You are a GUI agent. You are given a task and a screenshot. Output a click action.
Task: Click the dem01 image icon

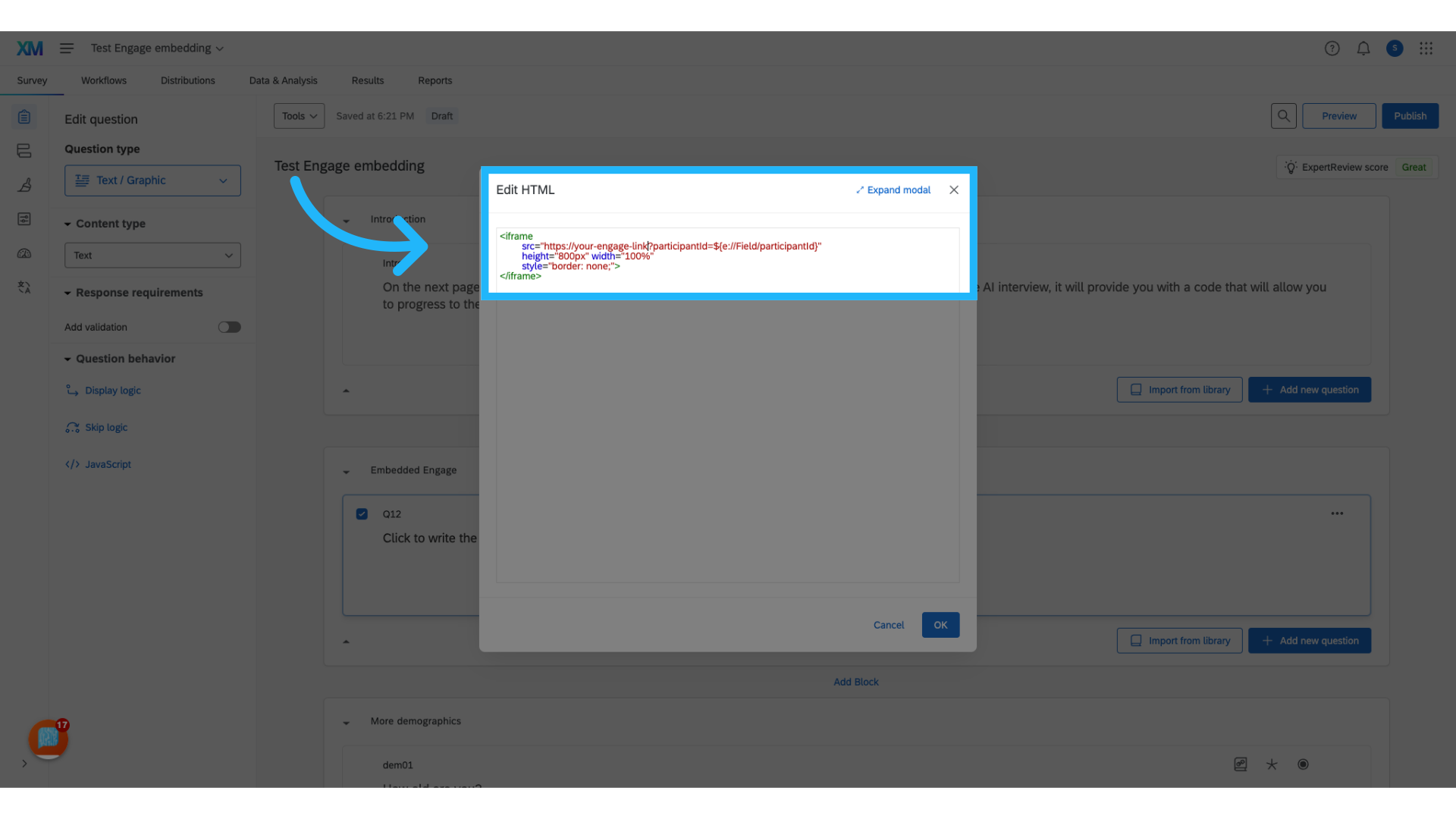[x=1241, y=764]
